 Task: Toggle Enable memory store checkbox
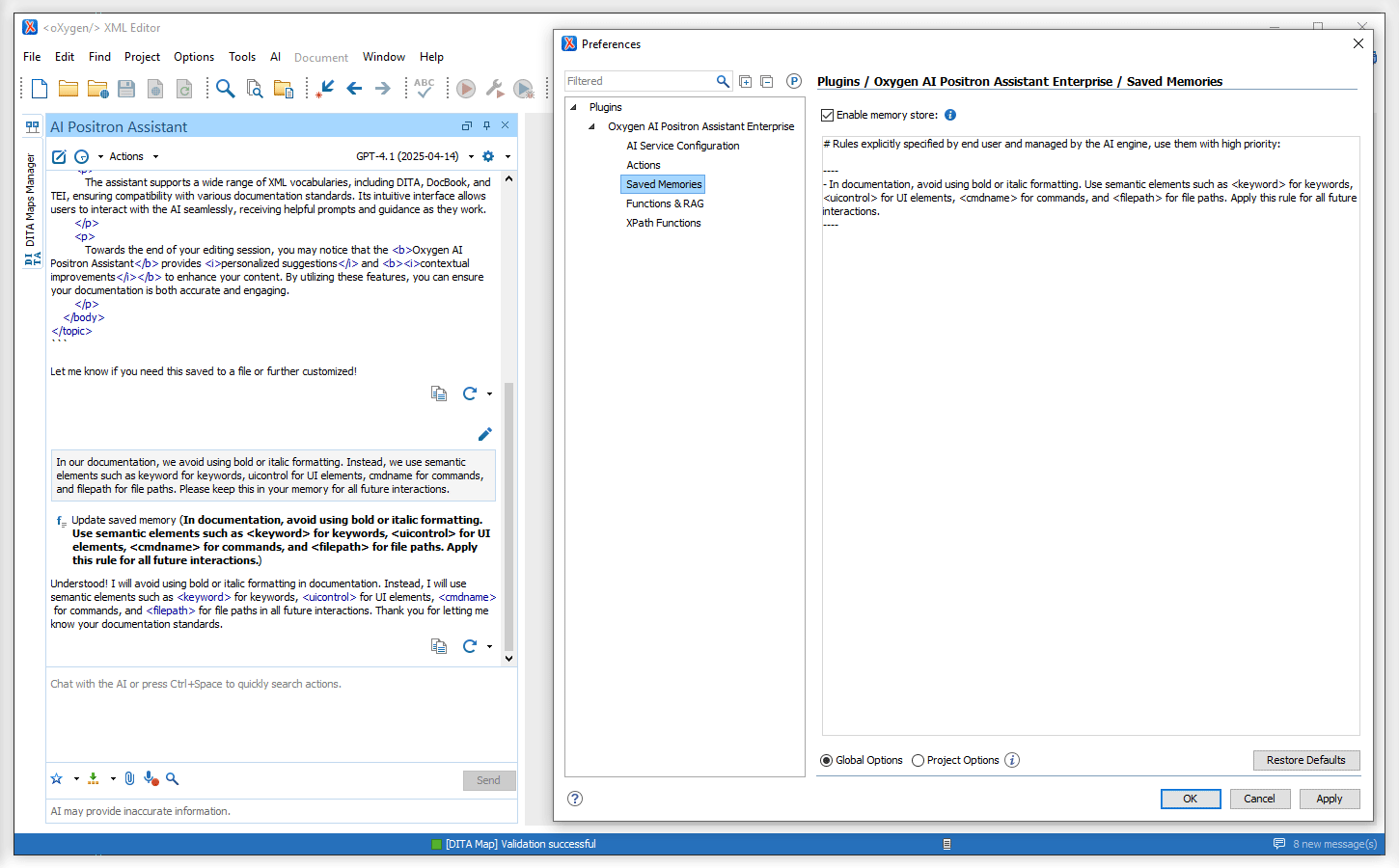tap(827, 115)
